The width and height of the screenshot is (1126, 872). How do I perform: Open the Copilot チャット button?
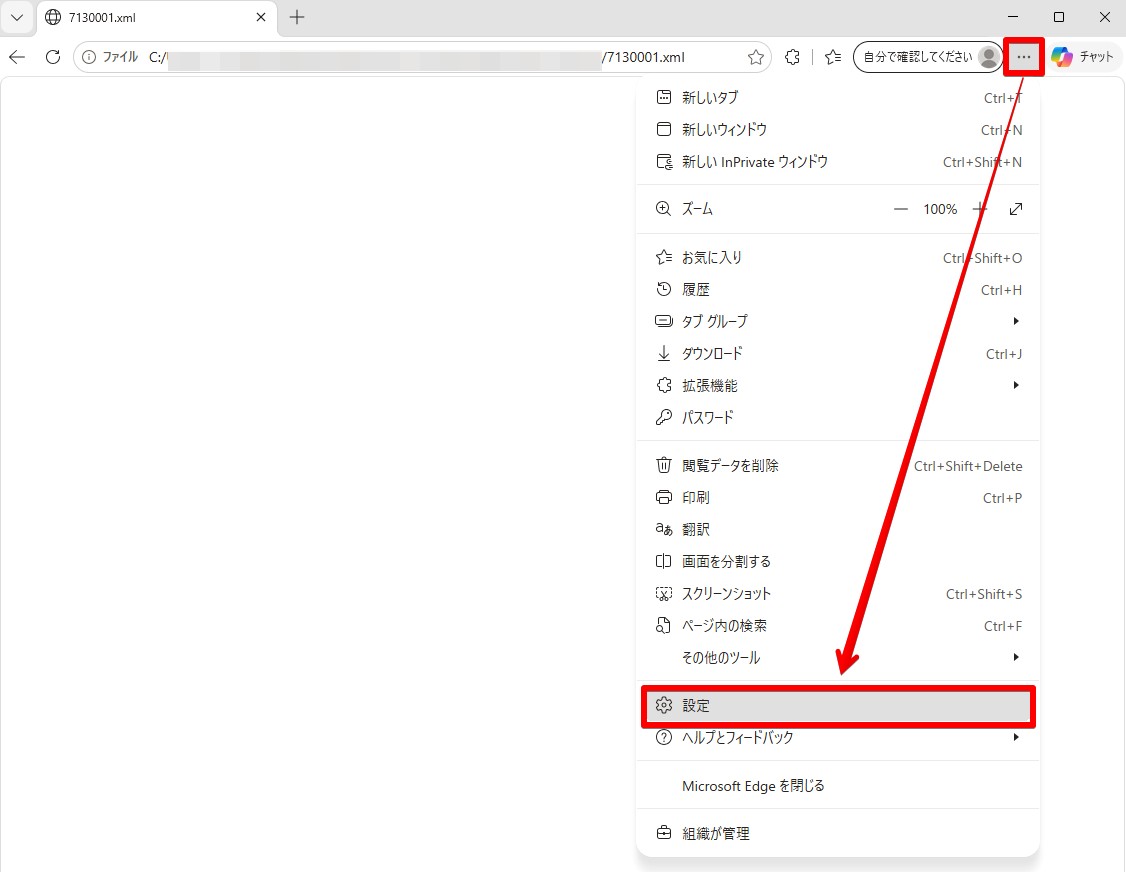click(1083, 57)
